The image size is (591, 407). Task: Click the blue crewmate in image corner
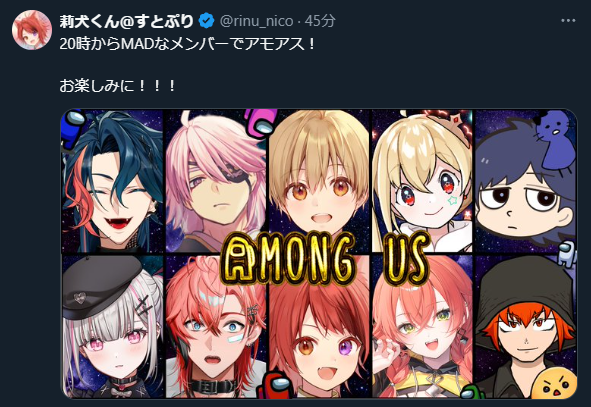[x=74, y=127]
